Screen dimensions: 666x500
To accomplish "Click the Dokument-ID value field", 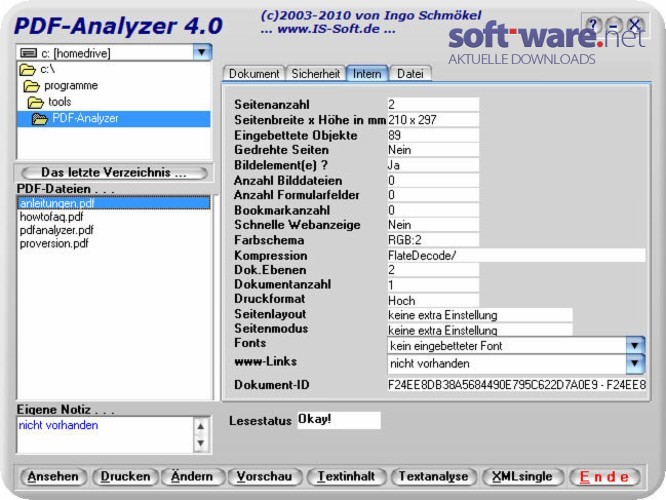I will pos(516,385).
